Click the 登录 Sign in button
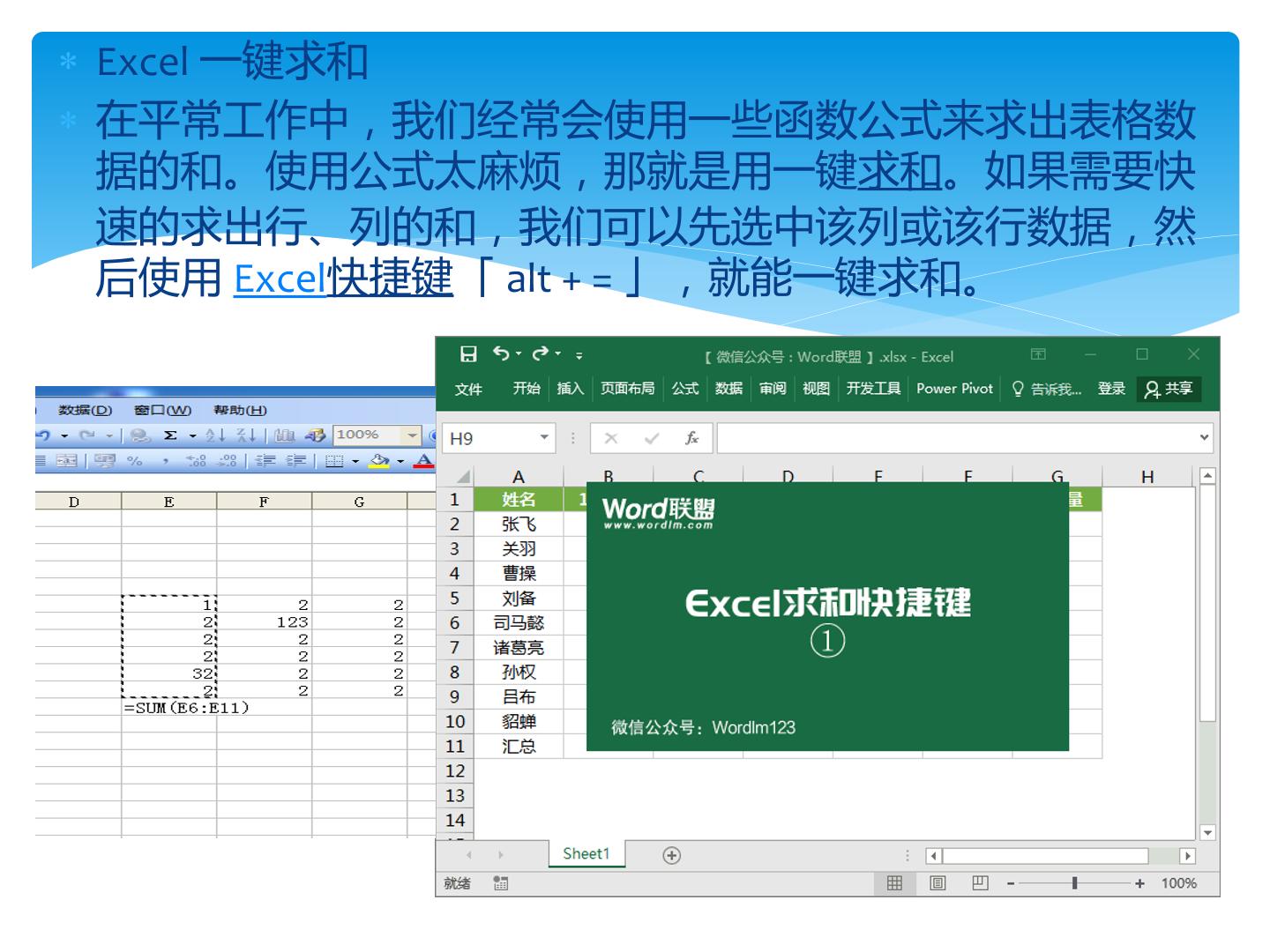The width and height of the screenshot is (1270, 952). pyautogui.click(x=1111, y=389)
